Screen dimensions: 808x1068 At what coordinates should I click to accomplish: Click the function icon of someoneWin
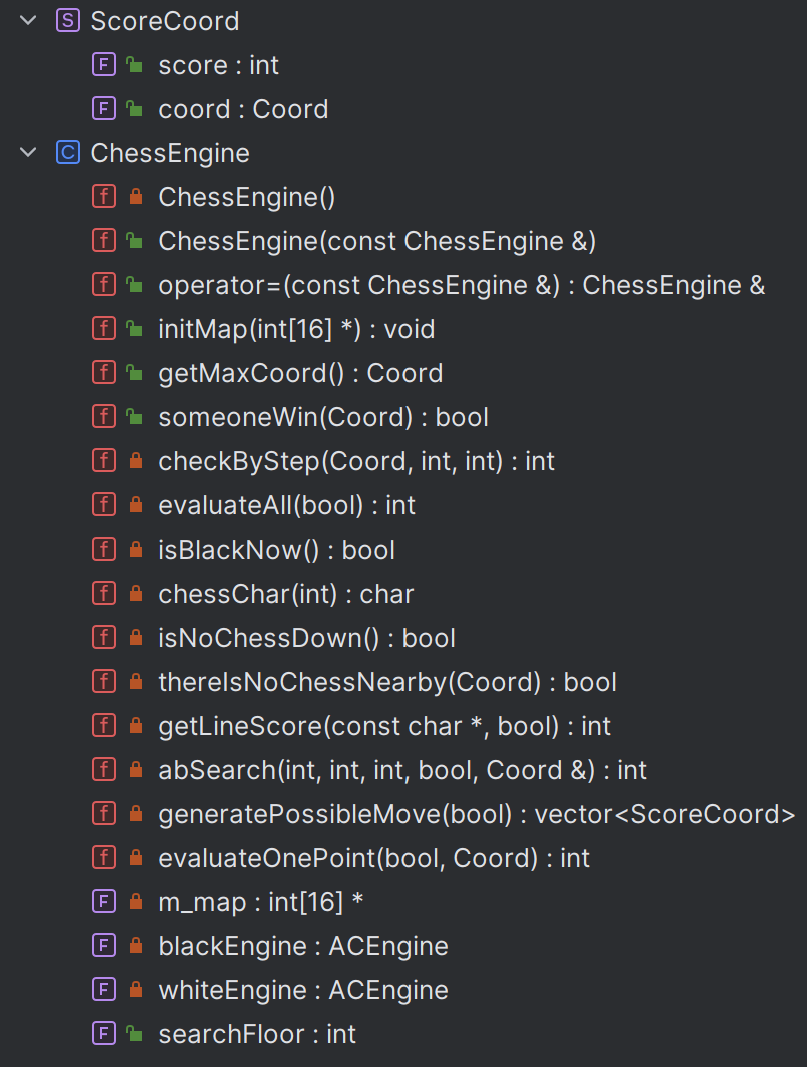pyautogui.click(x=104, y=417)
